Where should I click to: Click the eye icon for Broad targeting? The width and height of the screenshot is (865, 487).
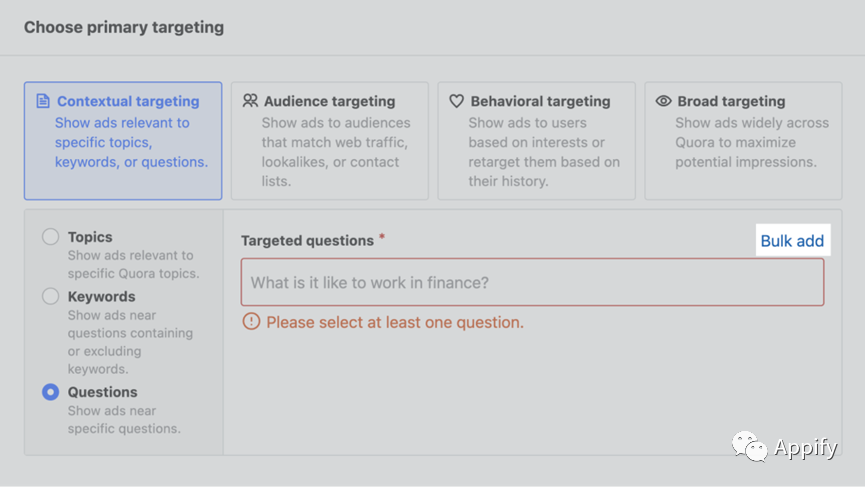click(x=663, y=101)
